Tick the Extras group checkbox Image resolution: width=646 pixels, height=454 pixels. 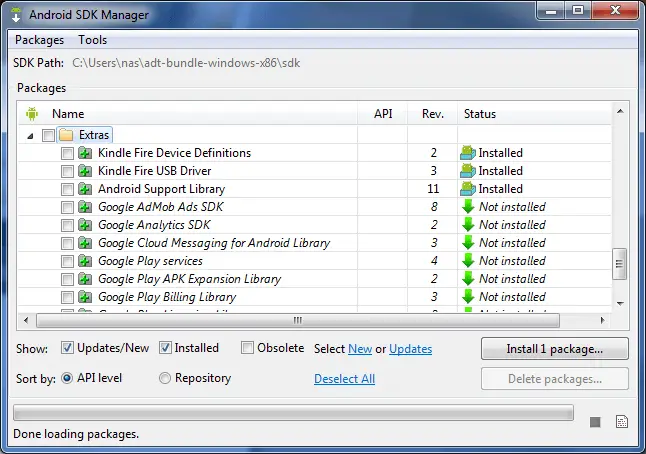(x=48, y=135)
